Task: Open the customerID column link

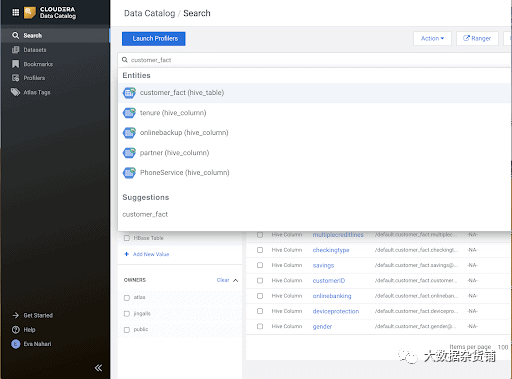Action: pyautogui.click(x=329, y=281)
